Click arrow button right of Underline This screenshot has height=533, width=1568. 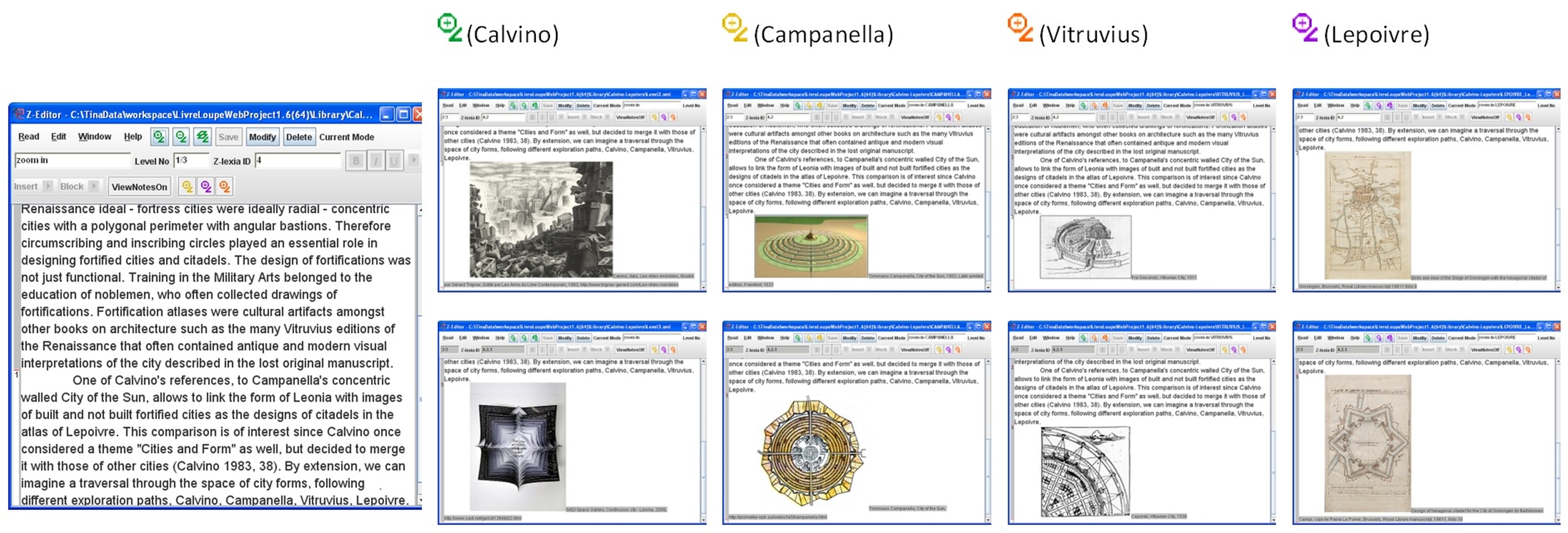[x=413, y=160]
